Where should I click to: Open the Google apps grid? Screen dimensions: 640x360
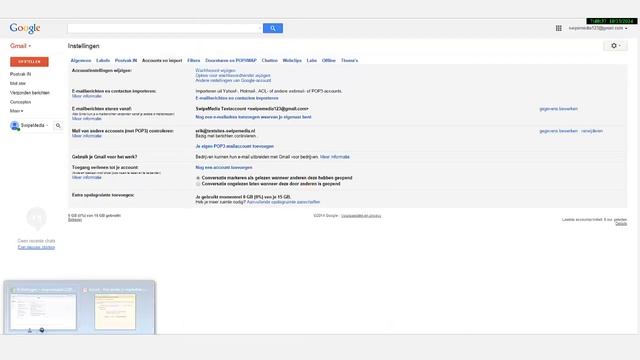(x=558, y=28)
